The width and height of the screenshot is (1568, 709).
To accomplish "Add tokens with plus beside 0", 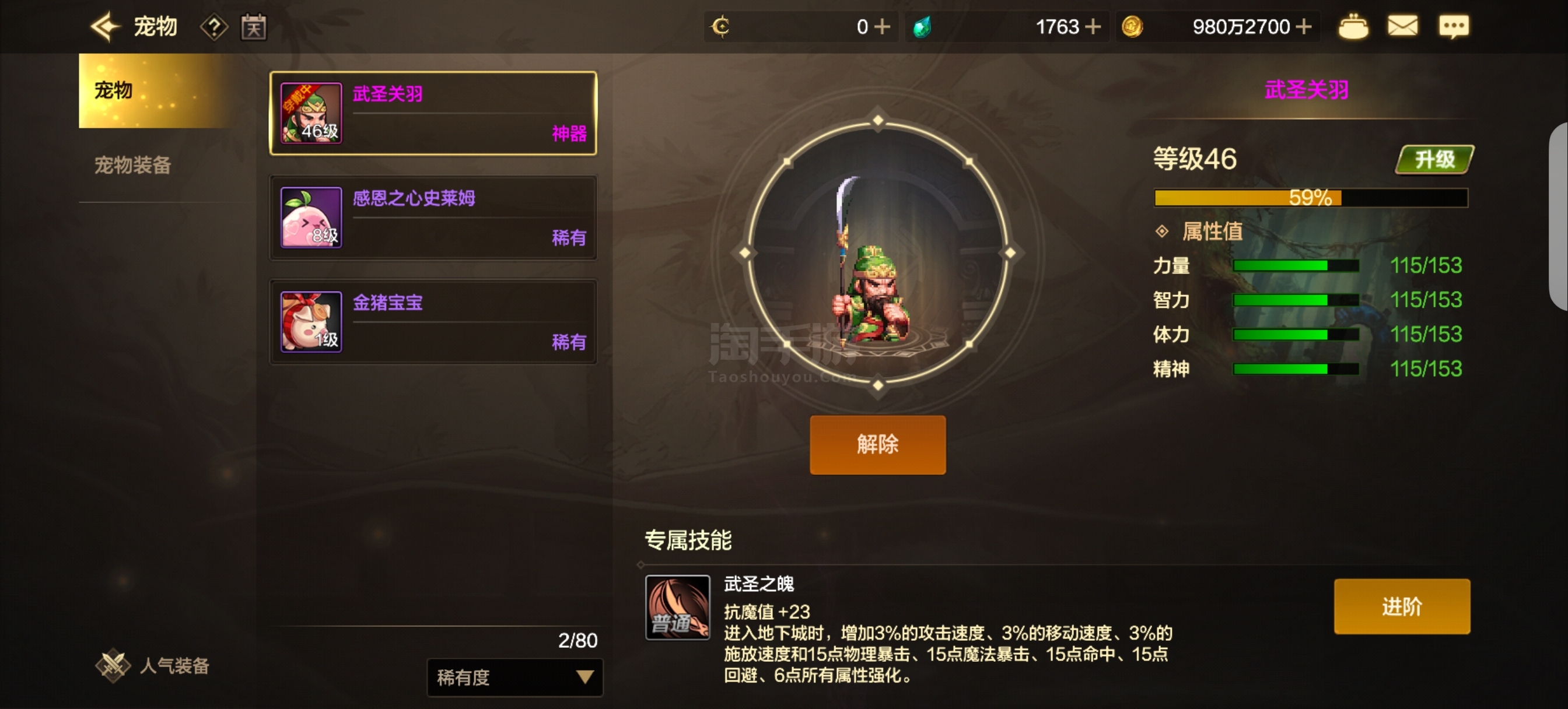I will (881, 27).
